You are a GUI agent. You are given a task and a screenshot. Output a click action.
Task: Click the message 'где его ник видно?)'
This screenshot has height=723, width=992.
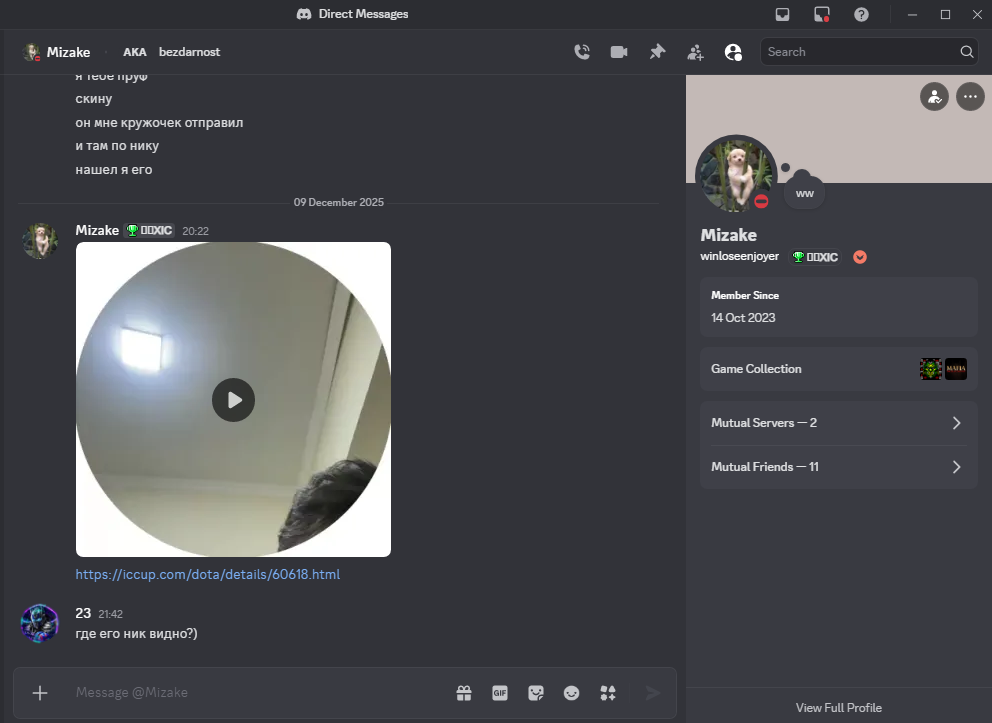[137, 633]
